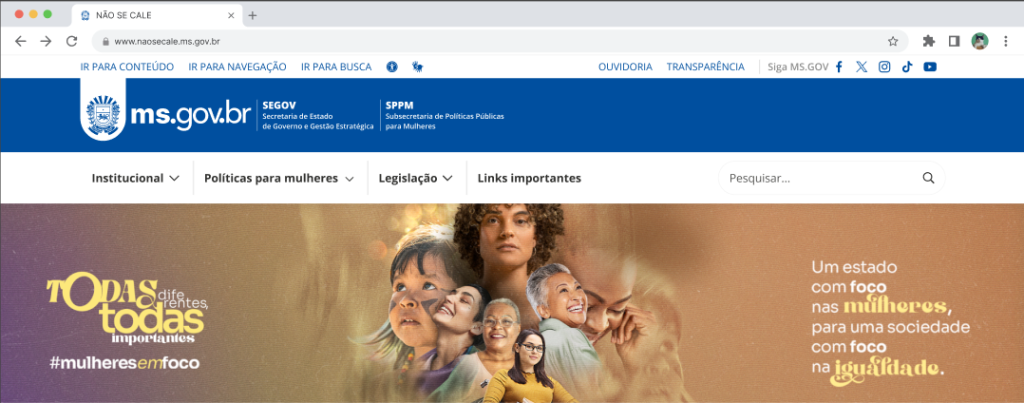Image resolution: width=1024 pixels, height=403 pixels.
Task: Open the MS.GOV Facebook page icon
Action: (x=839, y=67)
